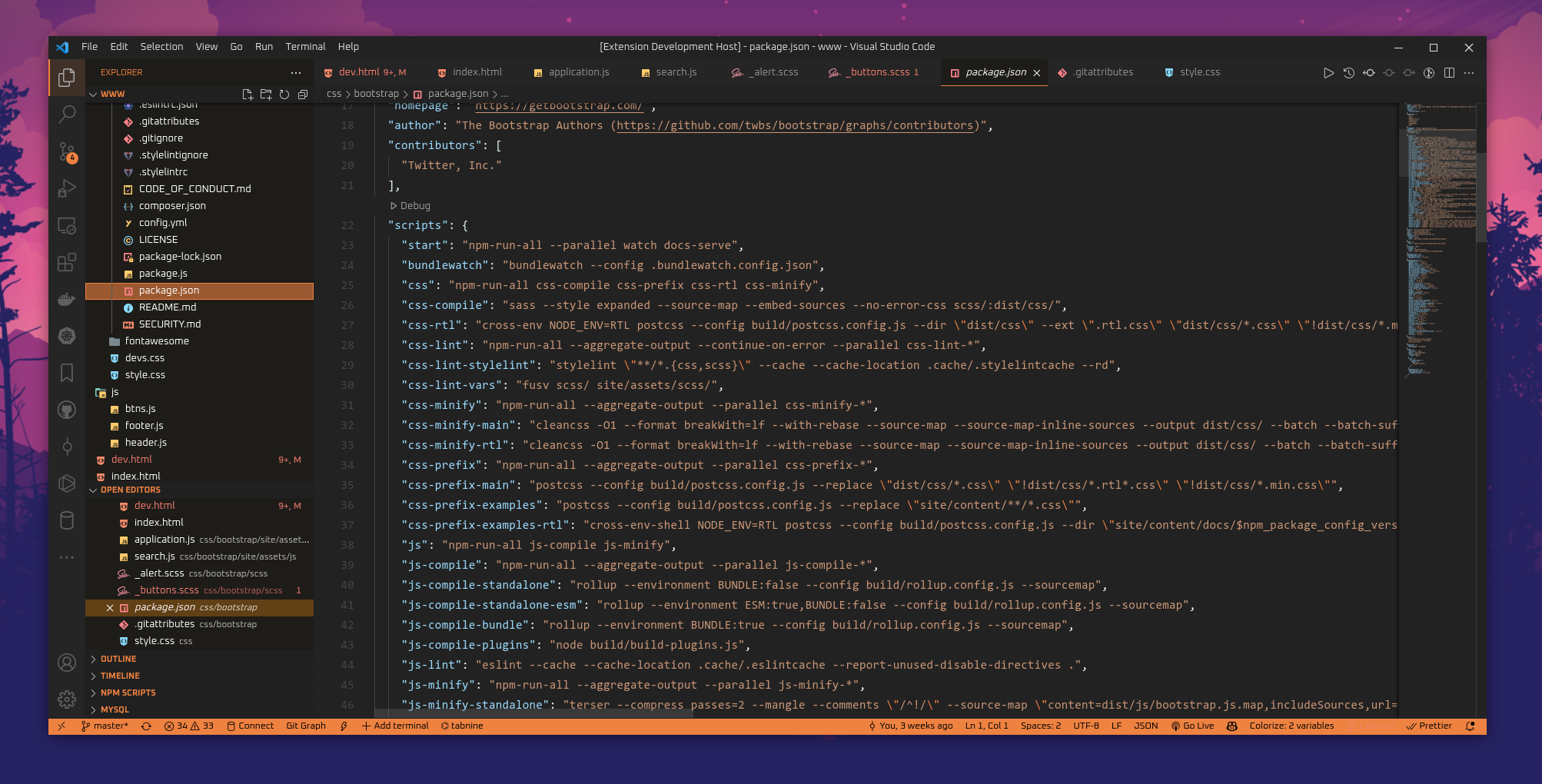Screen dimensions: 1542x784
Task: Close the package.json tab
Action: point(1037,73)
